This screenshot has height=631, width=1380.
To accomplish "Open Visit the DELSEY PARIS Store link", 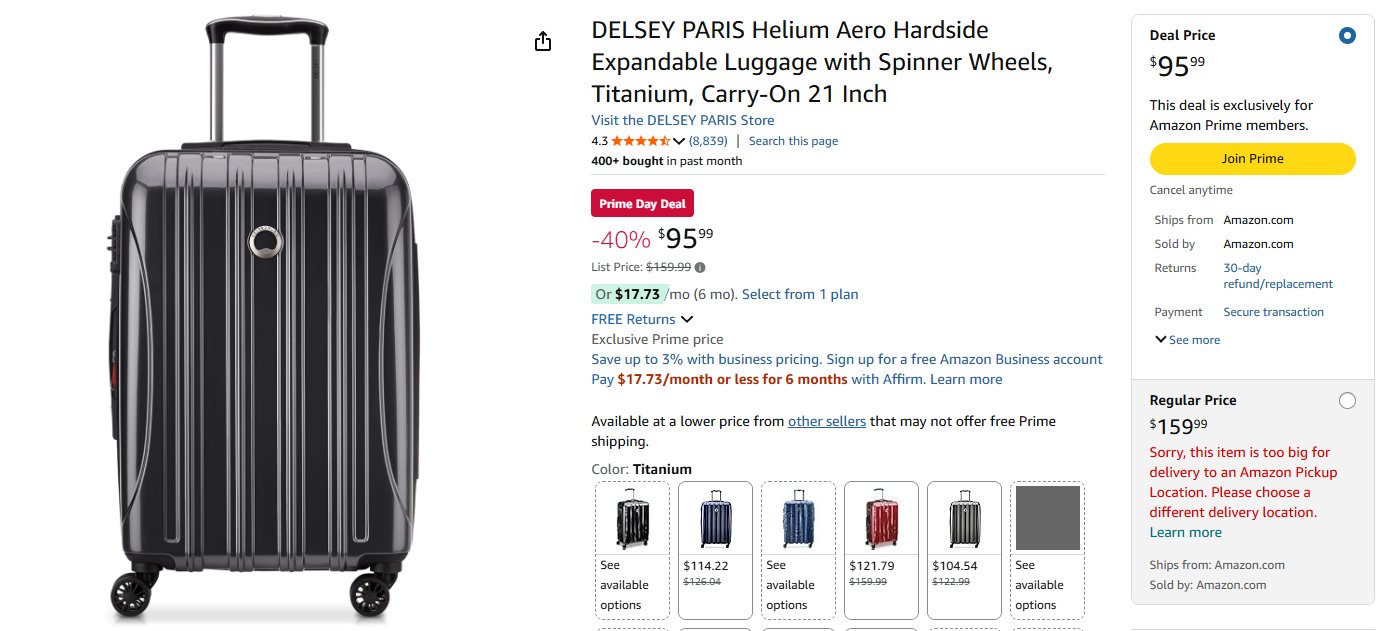I will pos(682,120).
